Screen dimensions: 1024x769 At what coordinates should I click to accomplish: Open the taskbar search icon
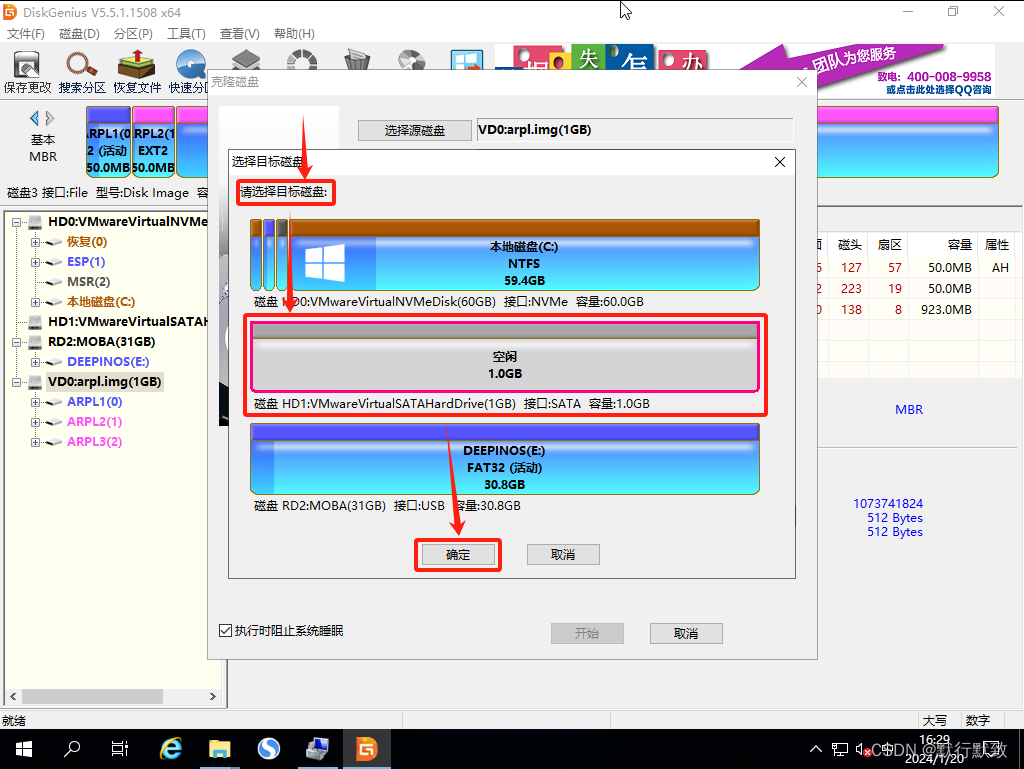click(72, 749)
